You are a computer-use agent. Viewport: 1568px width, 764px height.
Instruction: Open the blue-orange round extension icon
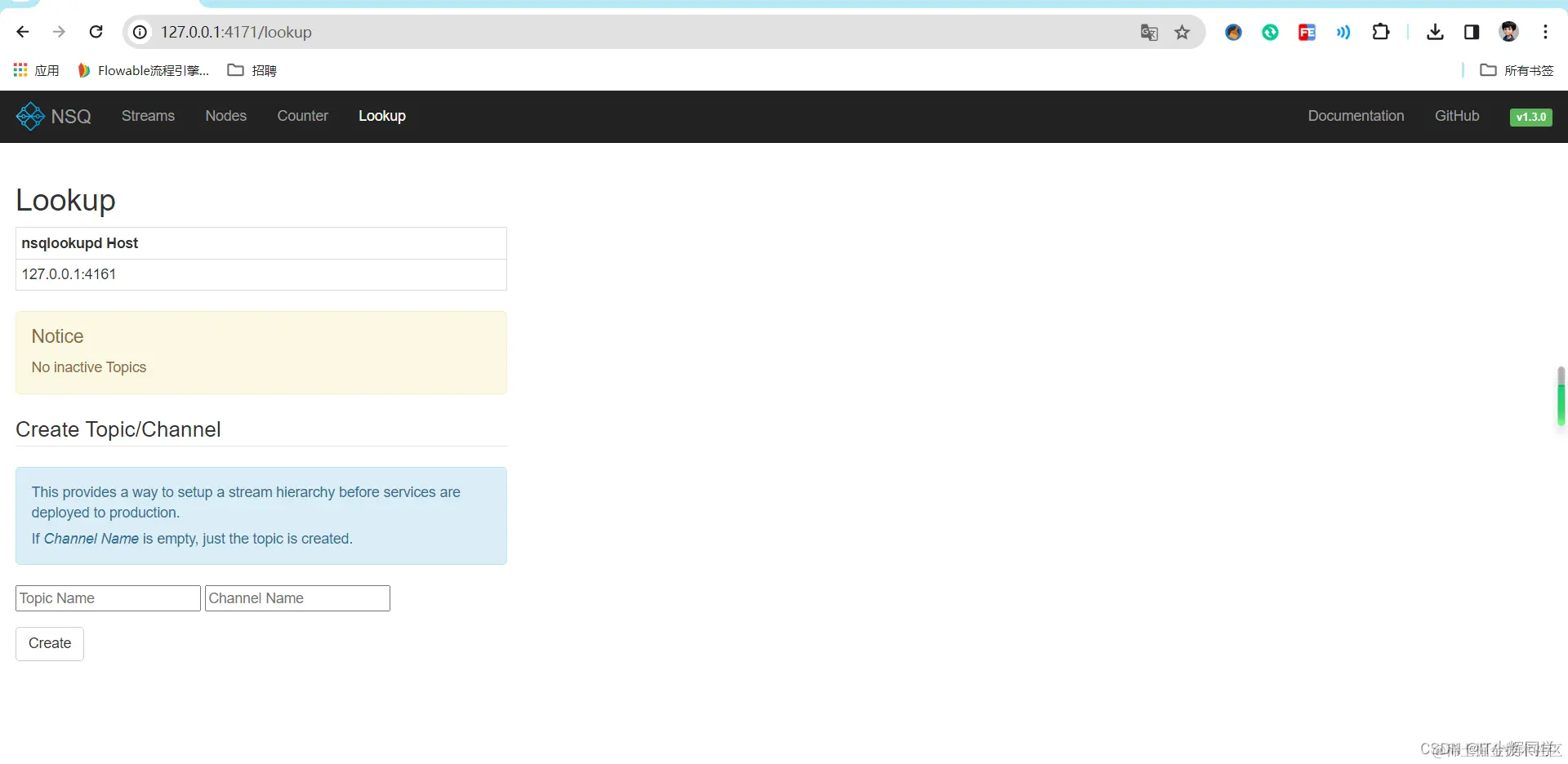pyautogui.click(x=1233, y=32)
